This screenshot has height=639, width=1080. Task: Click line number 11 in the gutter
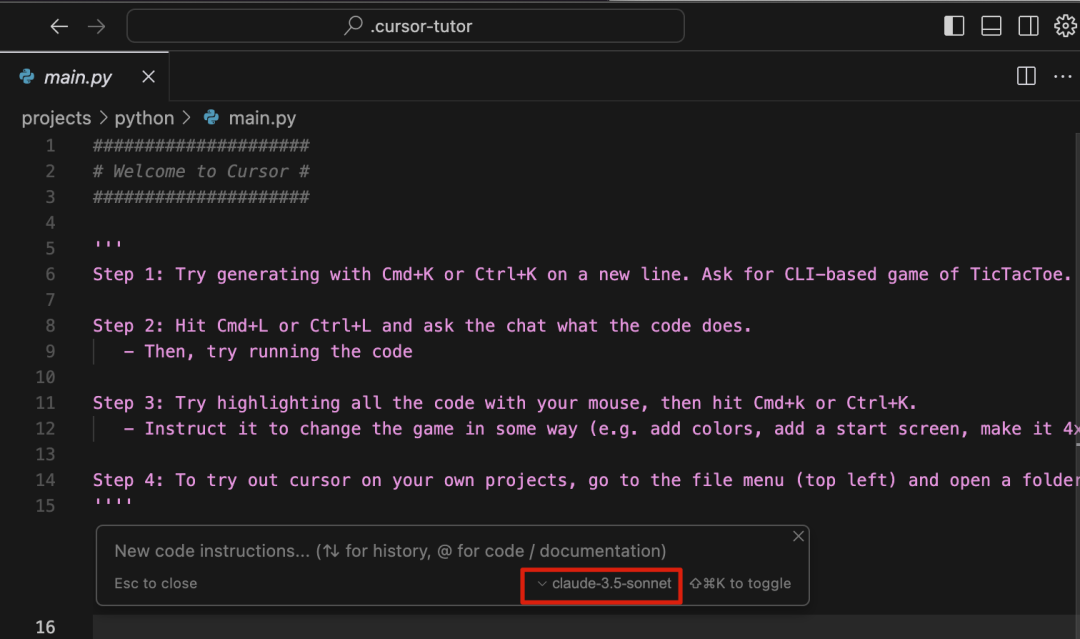45,403
